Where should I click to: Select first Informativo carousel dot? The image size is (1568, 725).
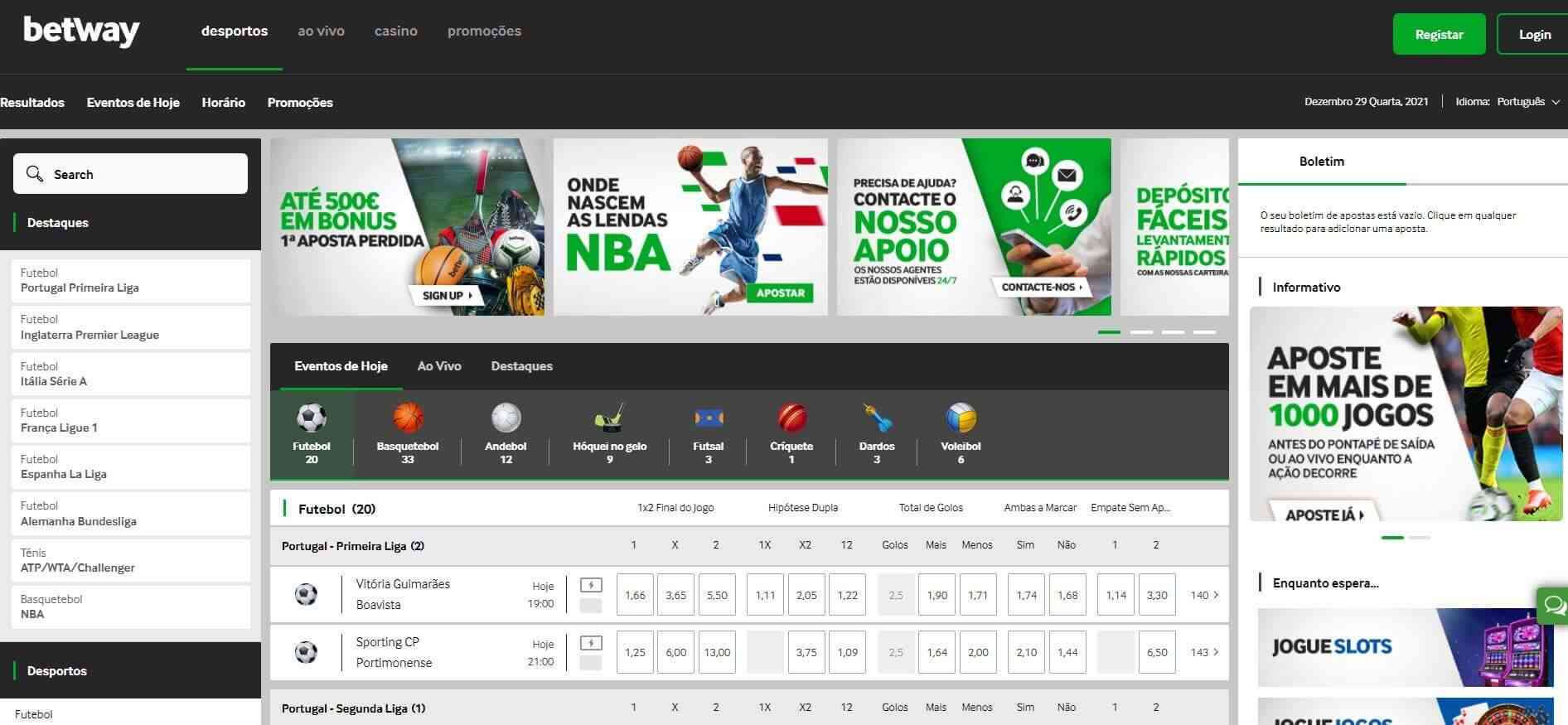[x=1392, y=538]
